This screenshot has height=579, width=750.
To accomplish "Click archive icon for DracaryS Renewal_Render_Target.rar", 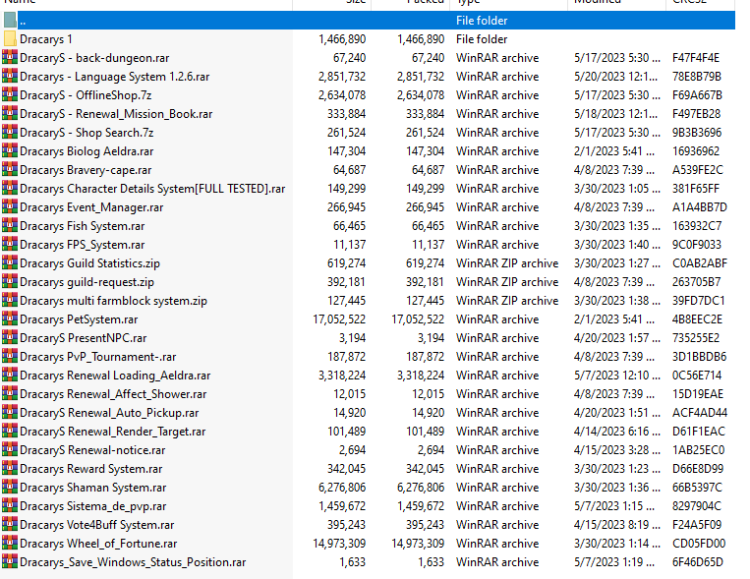I will (10, 431).
